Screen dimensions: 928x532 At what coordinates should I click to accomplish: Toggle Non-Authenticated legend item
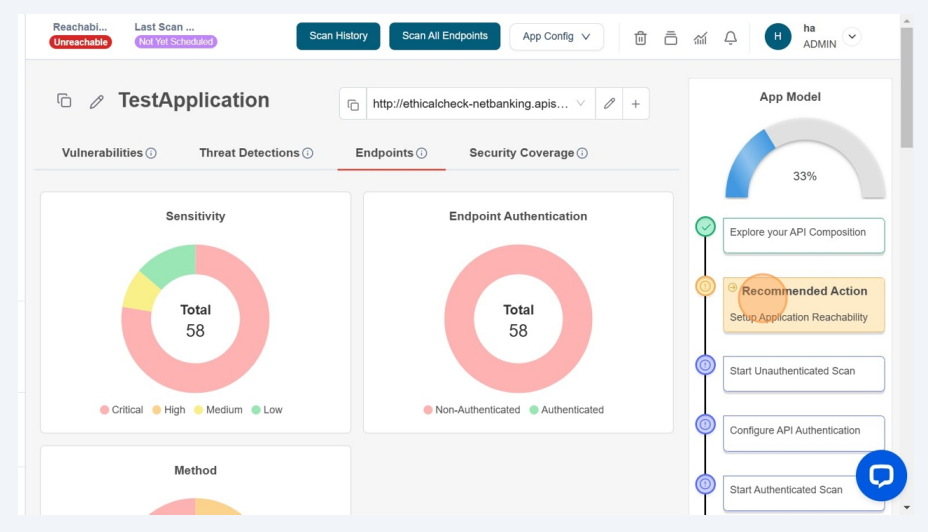472,410
